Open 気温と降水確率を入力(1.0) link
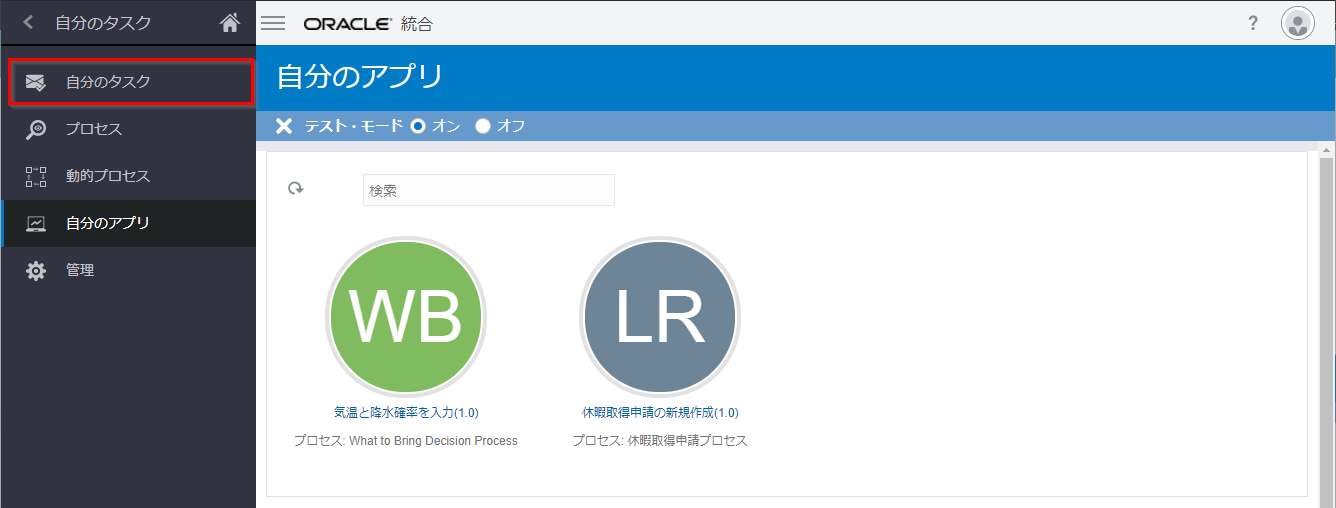The image size is (1336, 508). [x=405, y=412]
